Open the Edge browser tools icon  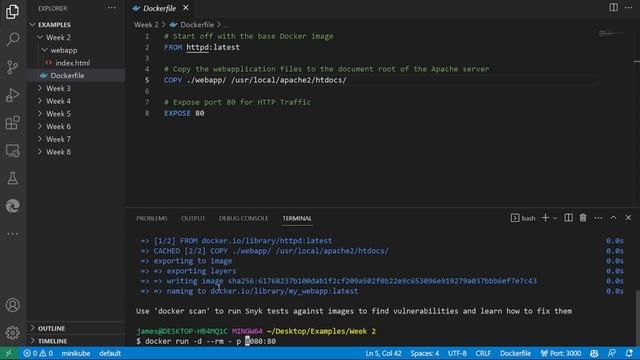coord(13,206)
